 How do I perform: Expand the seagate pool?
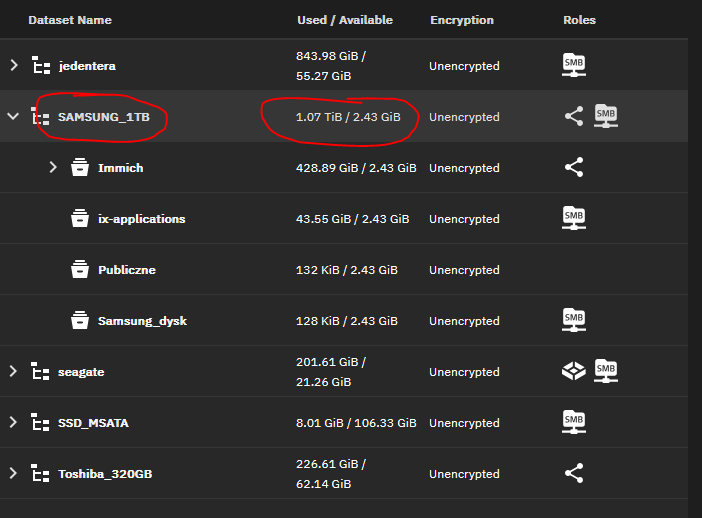(14, 371)
